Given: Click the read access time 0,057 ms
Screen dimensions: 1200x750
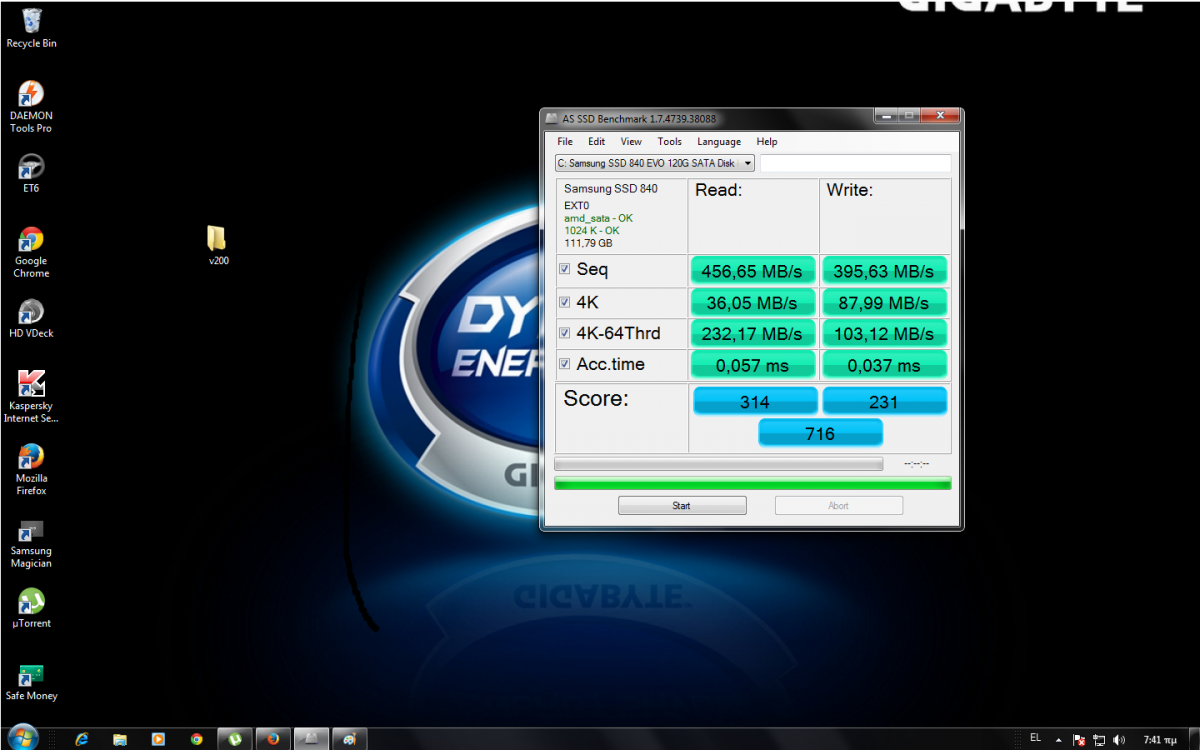Looking at the screenshot, I should coord(753,365).
